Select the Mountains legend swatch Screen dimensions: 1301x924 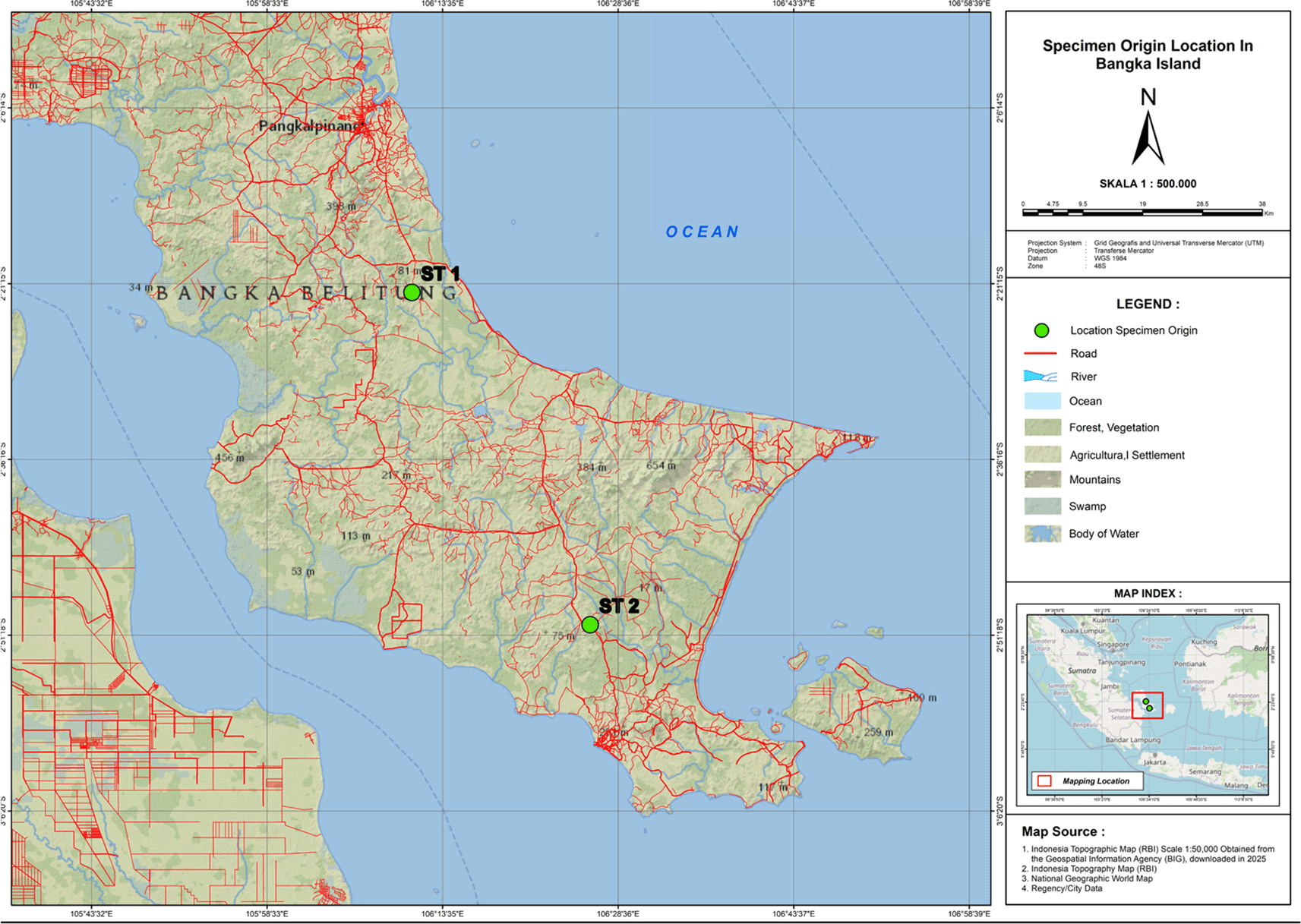1042,480
